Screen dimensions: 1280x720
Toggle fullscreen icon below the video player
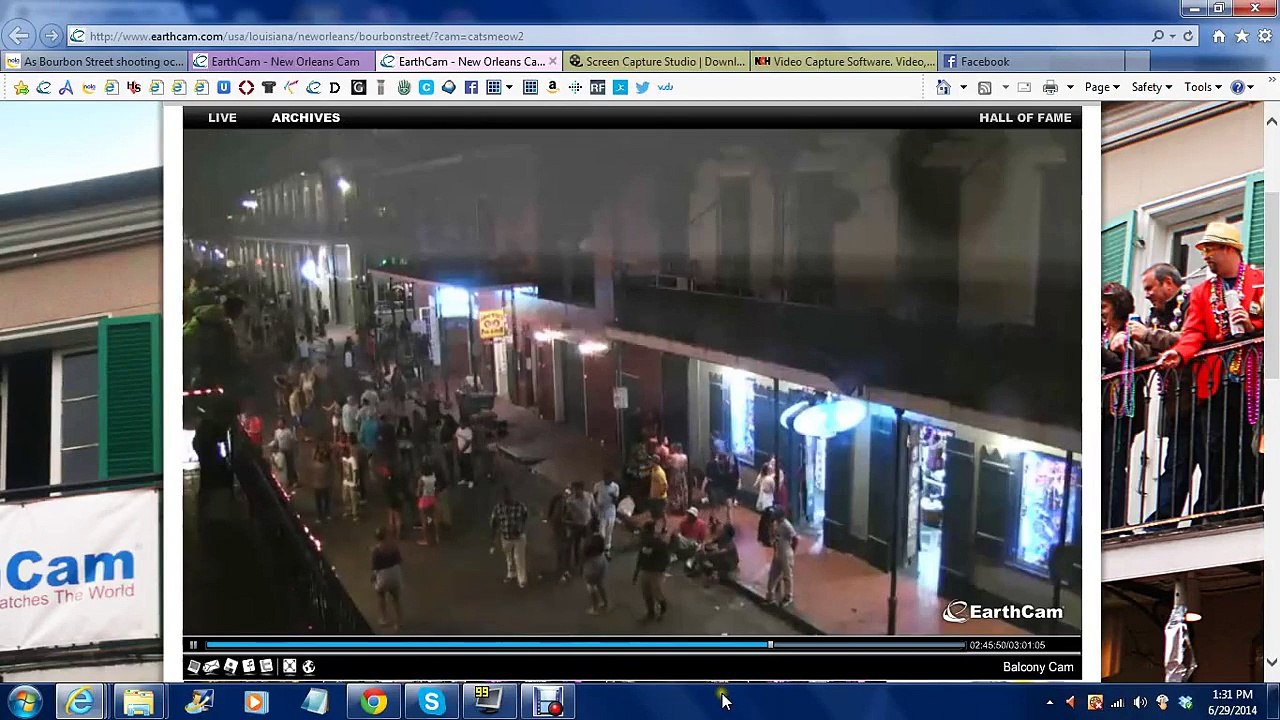289,666
